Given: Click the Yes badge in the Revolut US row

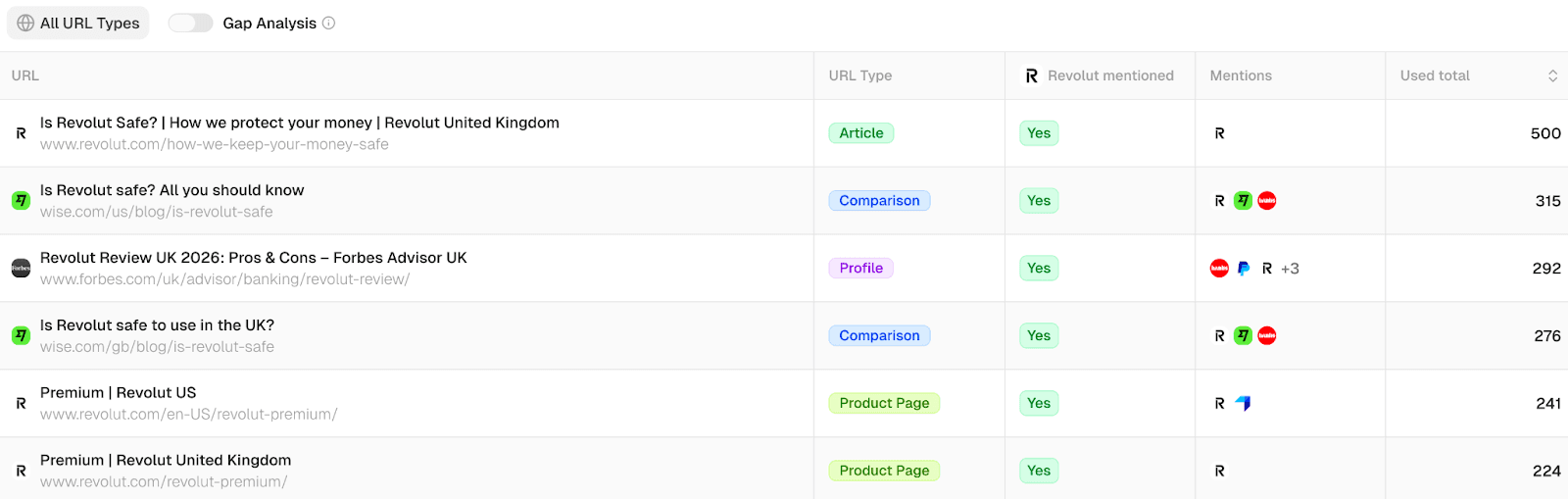Looking at the screenshot, I should click(1039, 404).
